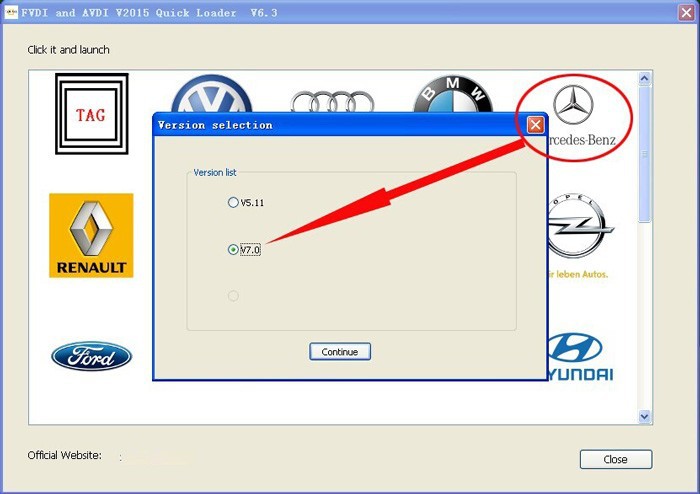Select the third unlabeled radio option
The image size is (700, 494).
click(234, 296)
